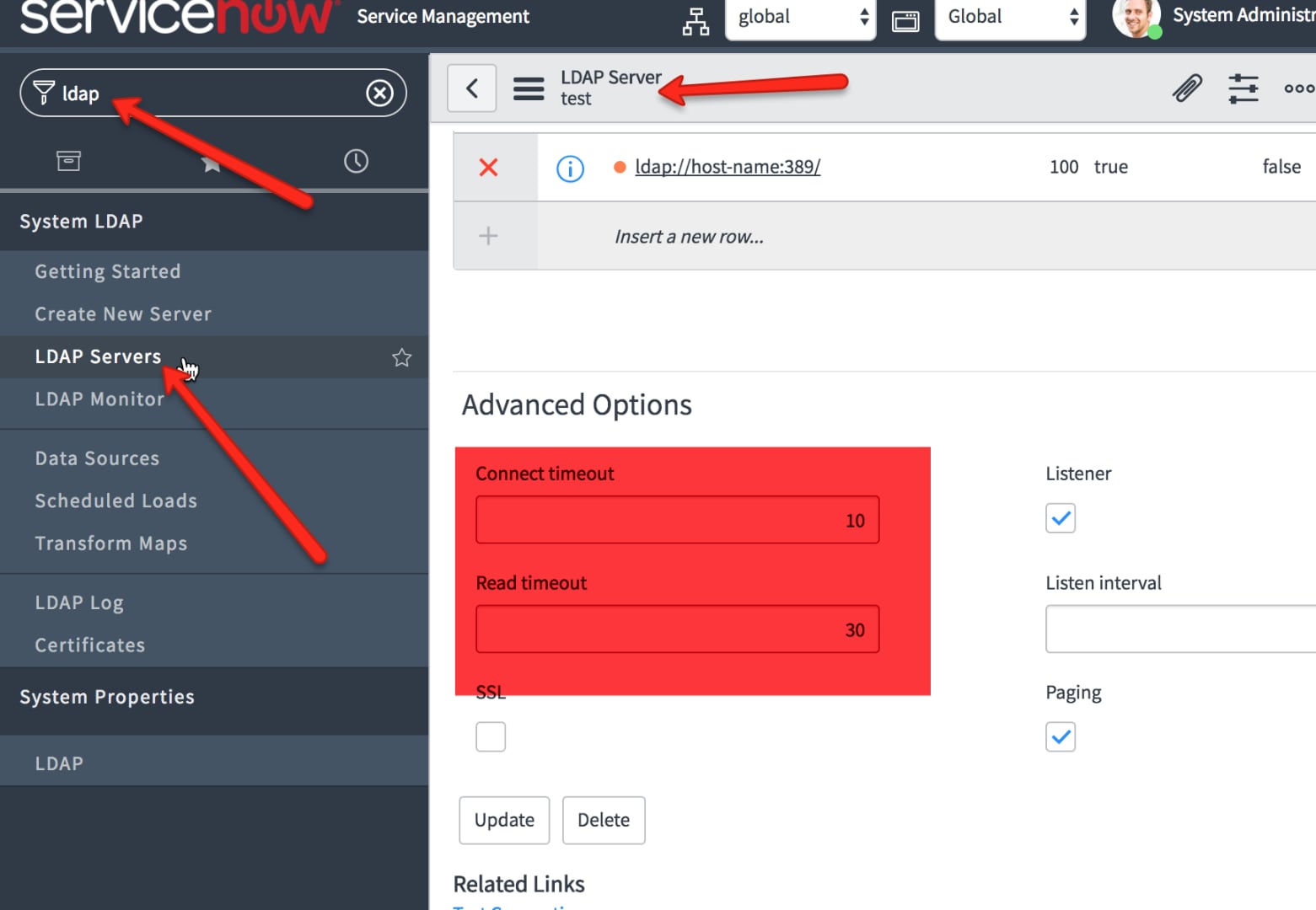Image resolution: width=1316 pixels, height=910 pixels.
Task: Open Getting Started module
Action: [x=108, y=271]
